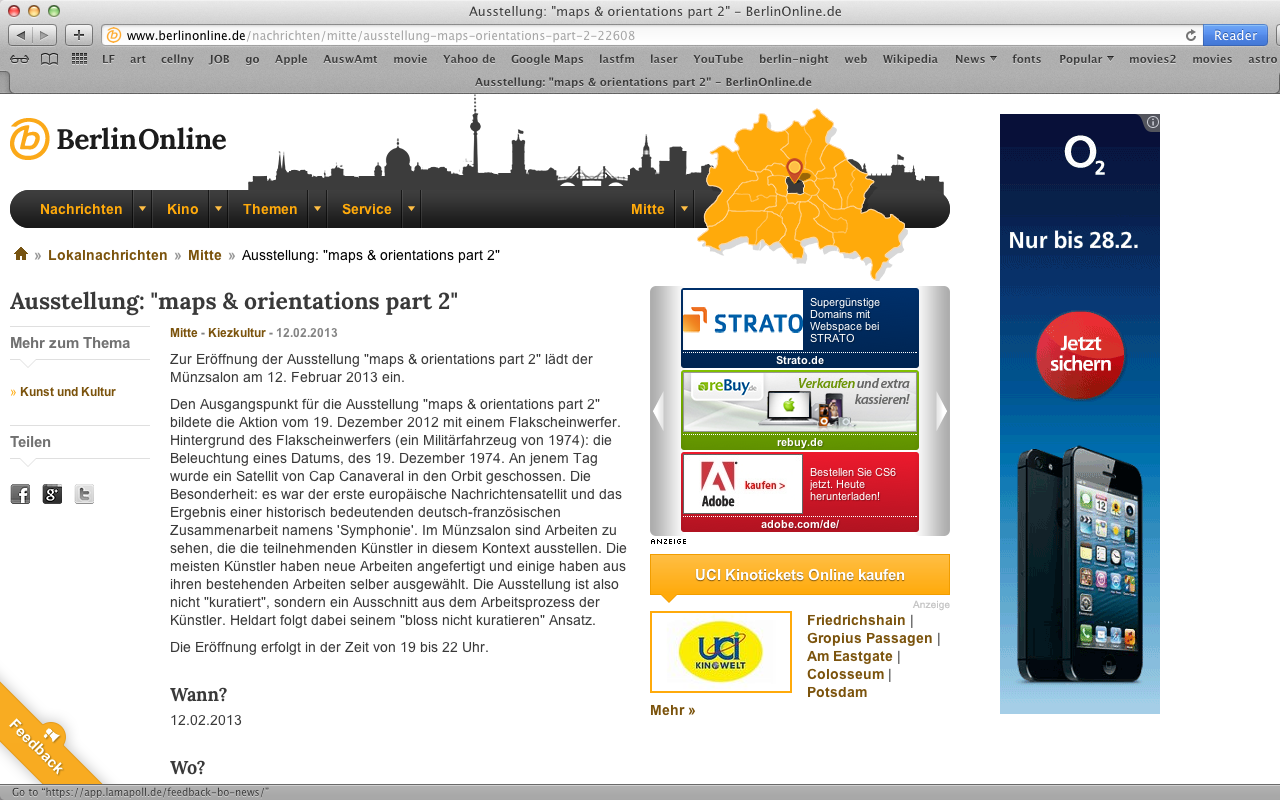This screenshot has width=1280, height=800.
Task: Show previous ad with left carousel arrow
Action: [x=658, y=411]
